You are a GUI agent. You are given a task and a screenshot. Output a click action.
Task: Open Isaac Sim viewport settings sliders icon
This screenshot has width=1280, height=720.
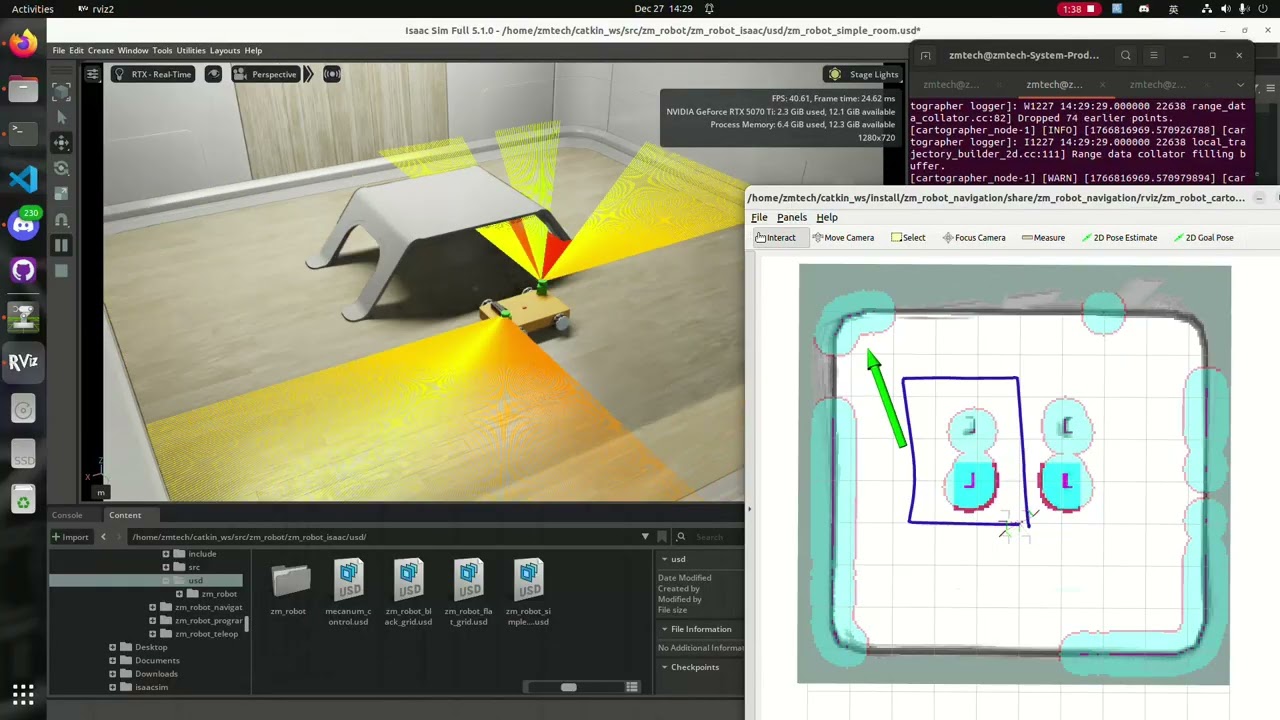[92, 74]
